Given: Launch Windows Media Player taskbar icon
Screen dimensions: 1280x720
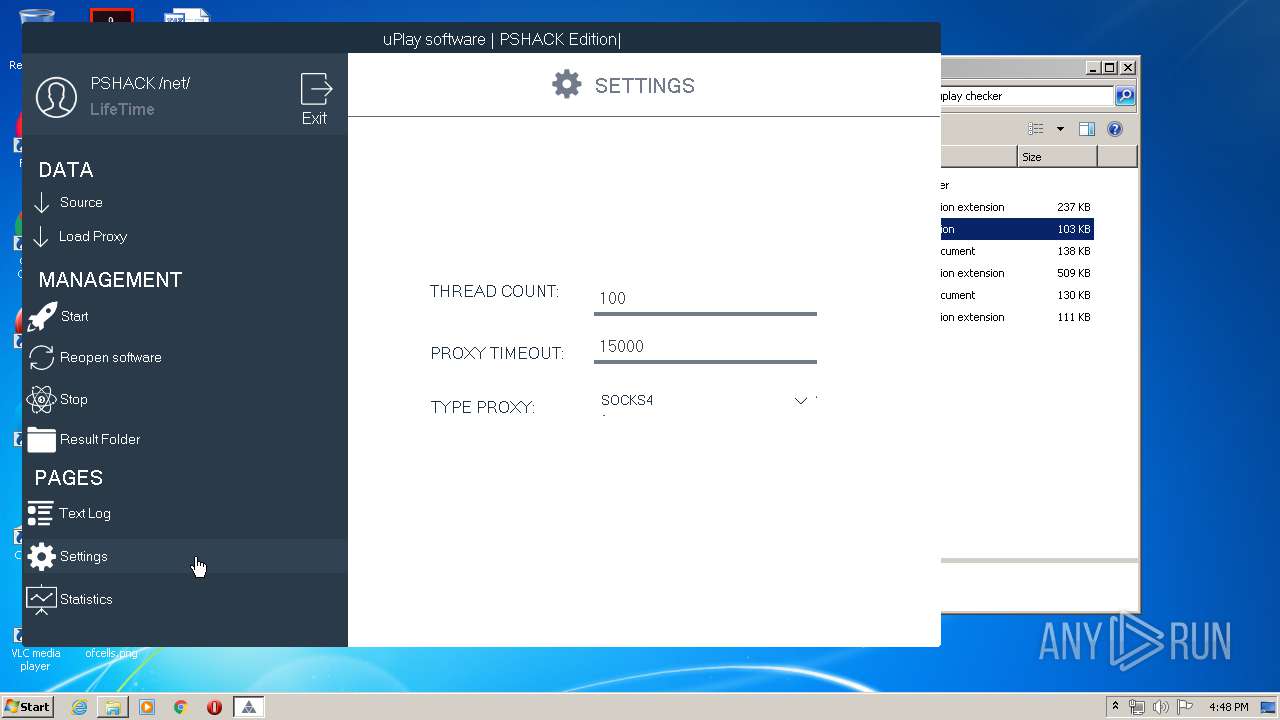Looking at the screenshot, I should tap(147, 707).
